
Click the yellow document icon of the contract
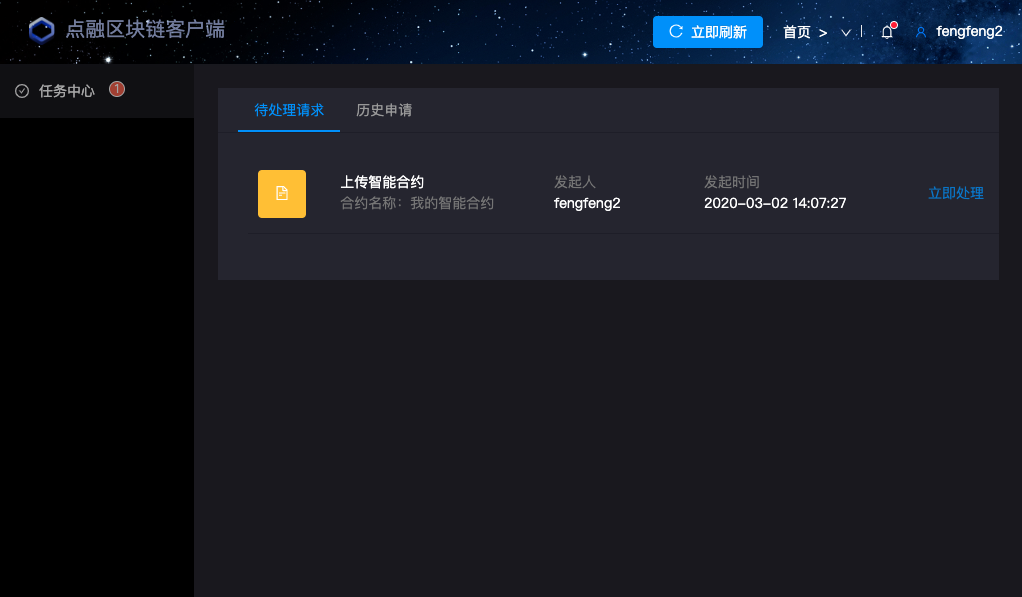pos(282,194)
